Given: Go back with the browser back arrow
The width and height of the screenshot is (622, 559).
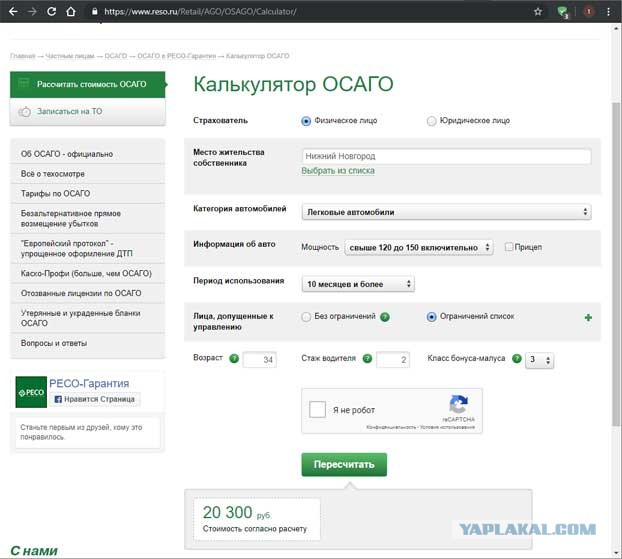Looking at the screenshot, I should tap(13, 12).
